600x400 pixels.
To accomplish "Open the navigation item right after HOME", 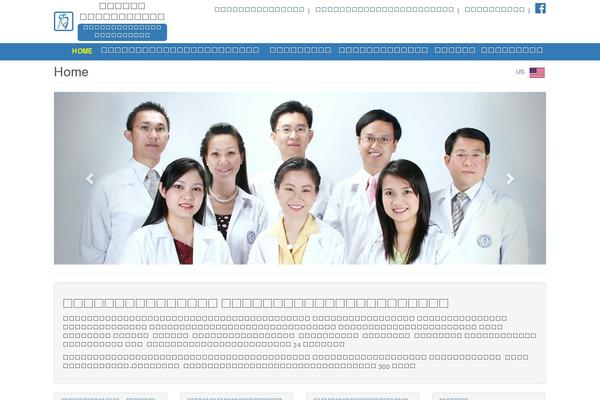I will click(180, 50).
